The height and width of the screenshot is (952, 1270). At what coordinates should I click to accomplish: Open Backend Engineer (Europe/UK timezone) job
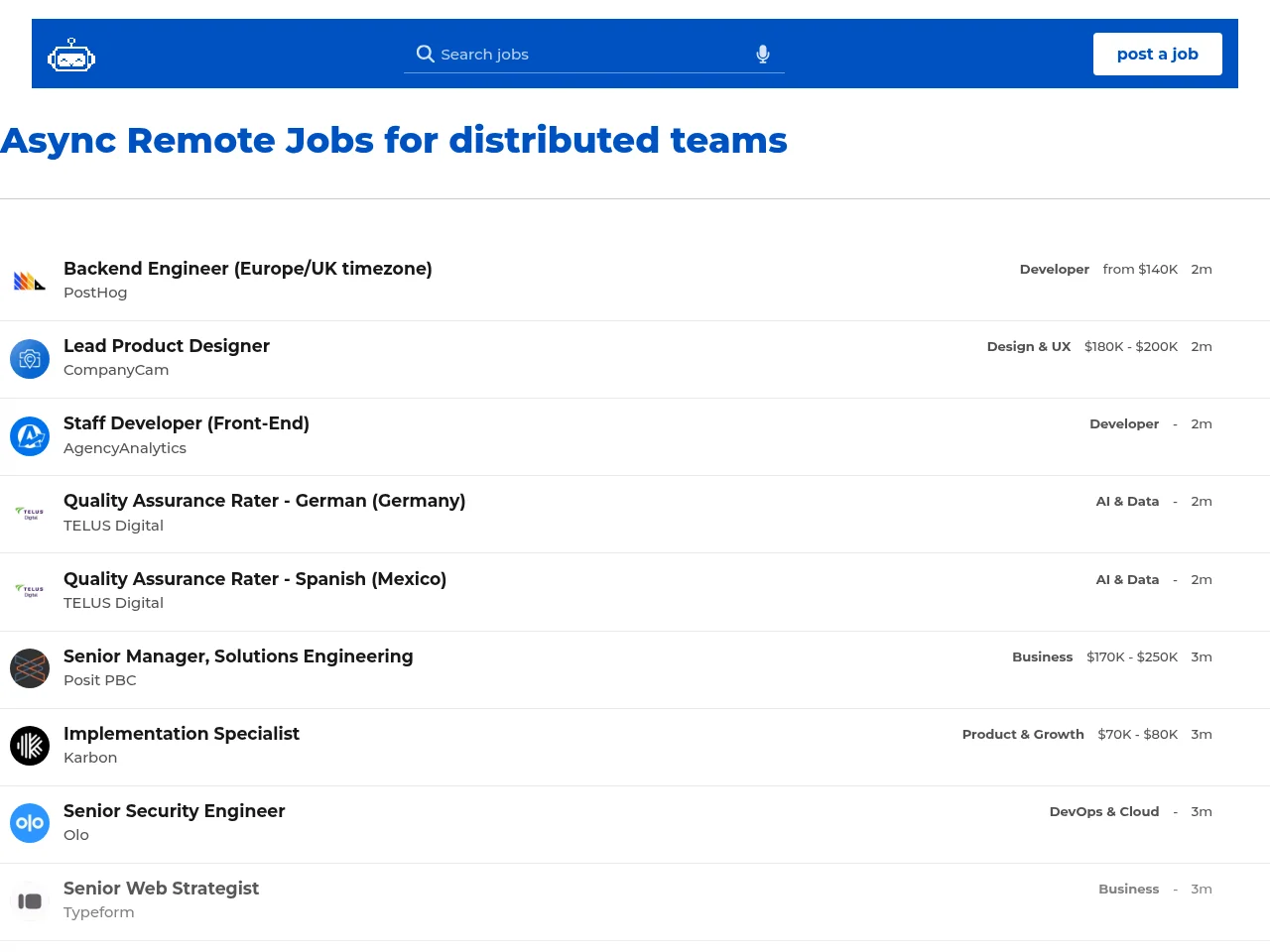pyautogui.click(x=248, y=269)
